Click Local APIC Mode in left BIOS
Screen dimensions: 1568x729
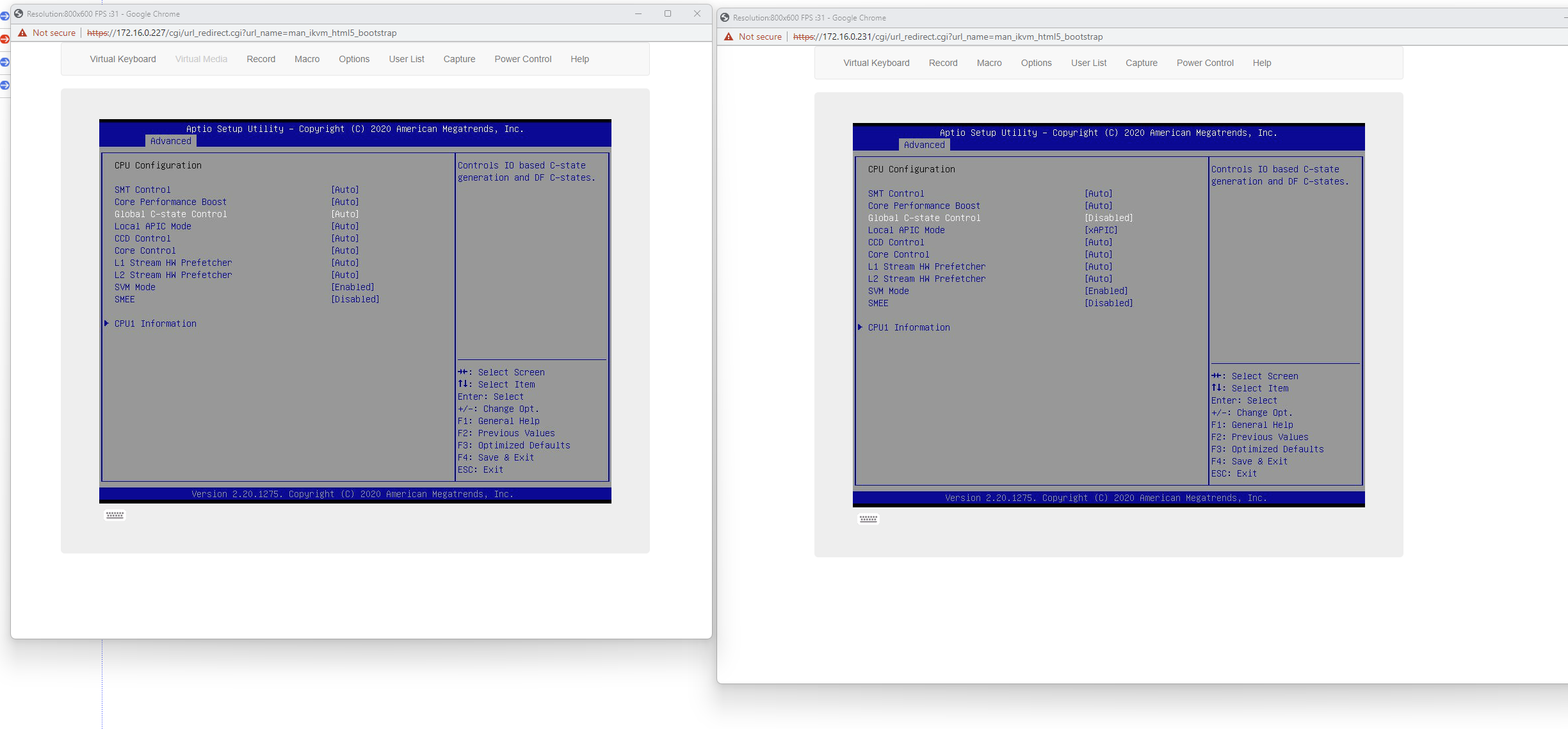coord(153,226)
